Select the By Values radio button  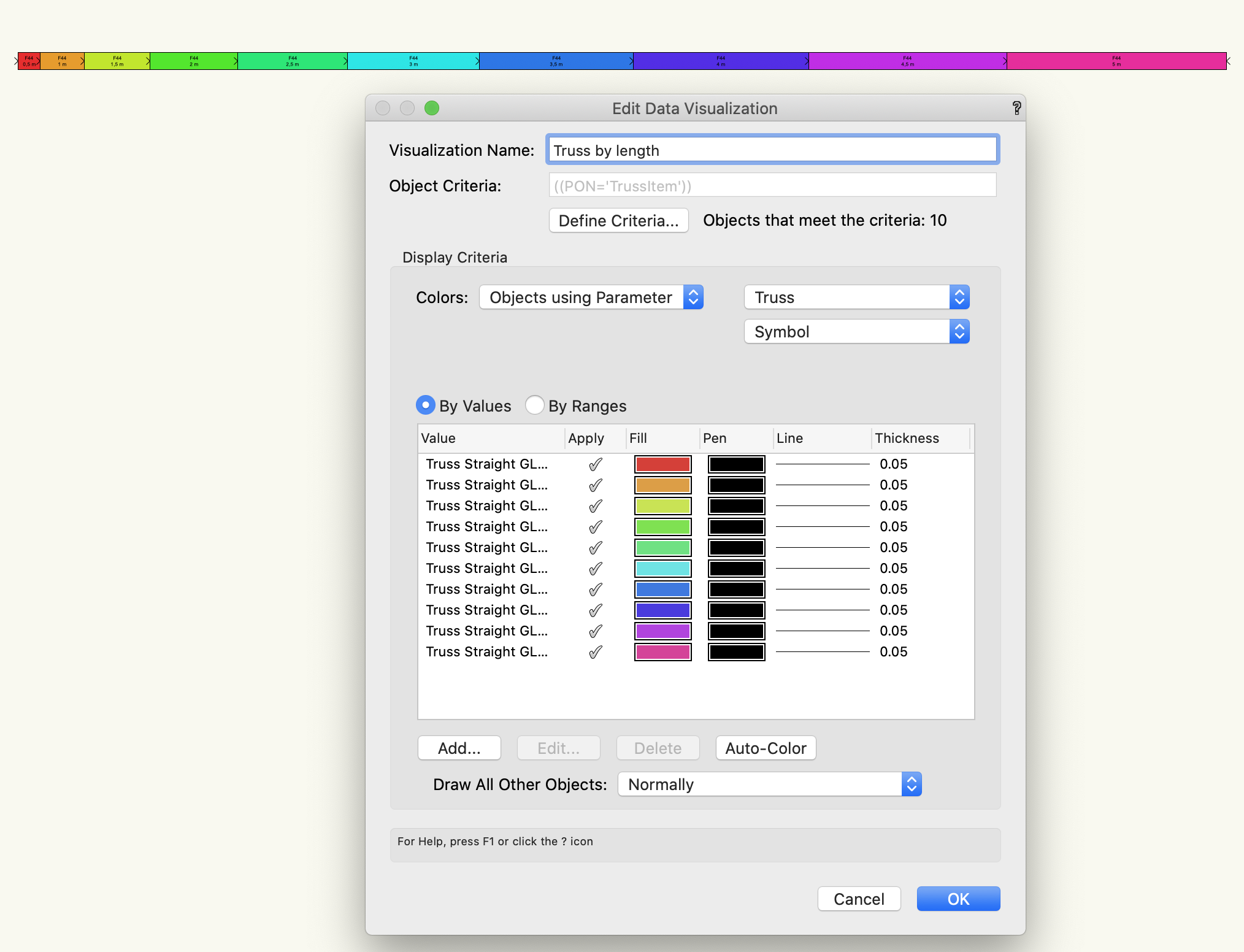(x=426, y=405)
